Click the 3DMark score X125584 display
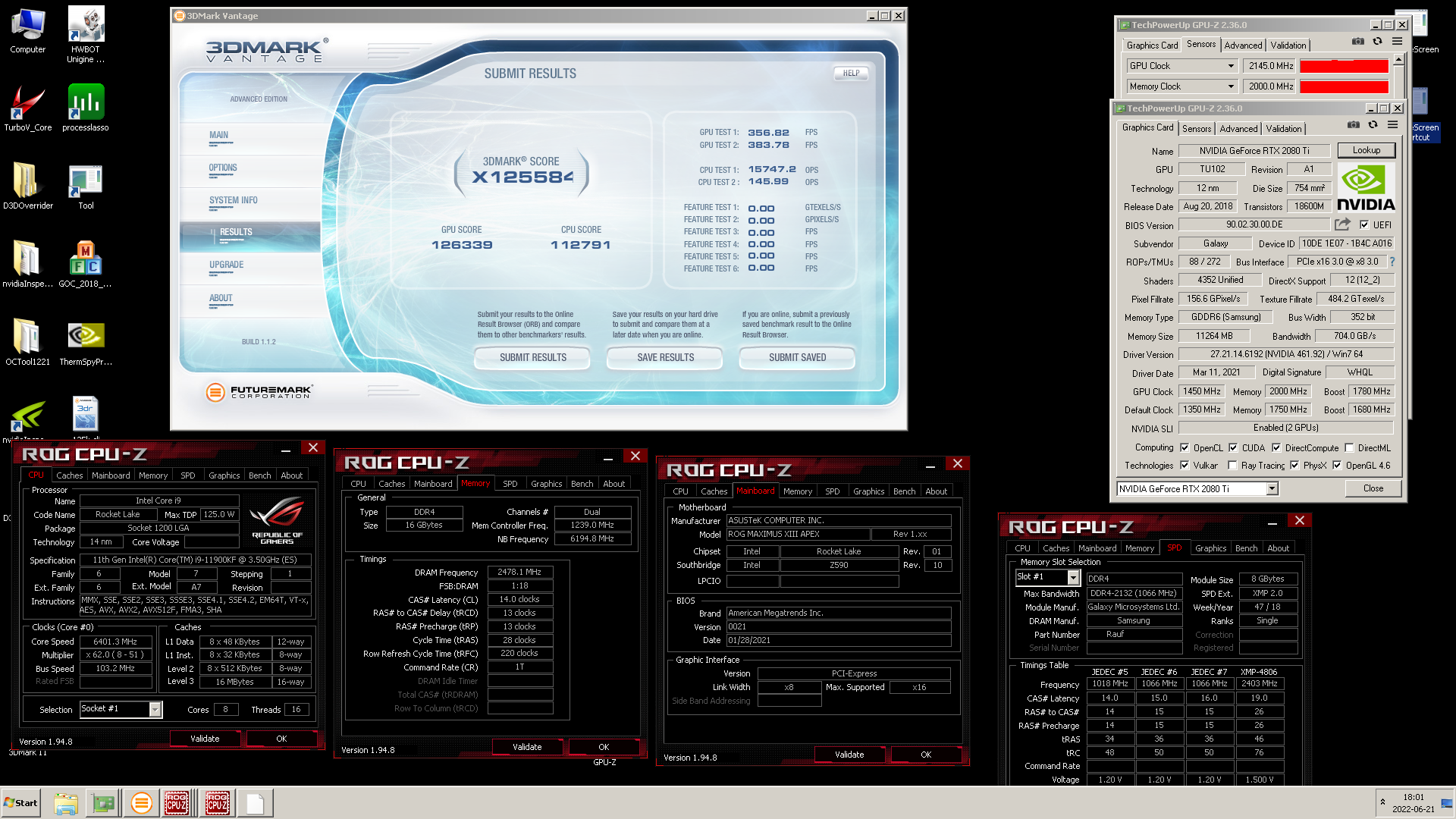The width and height of the screenshot is (1456, 819). [522, 177]
